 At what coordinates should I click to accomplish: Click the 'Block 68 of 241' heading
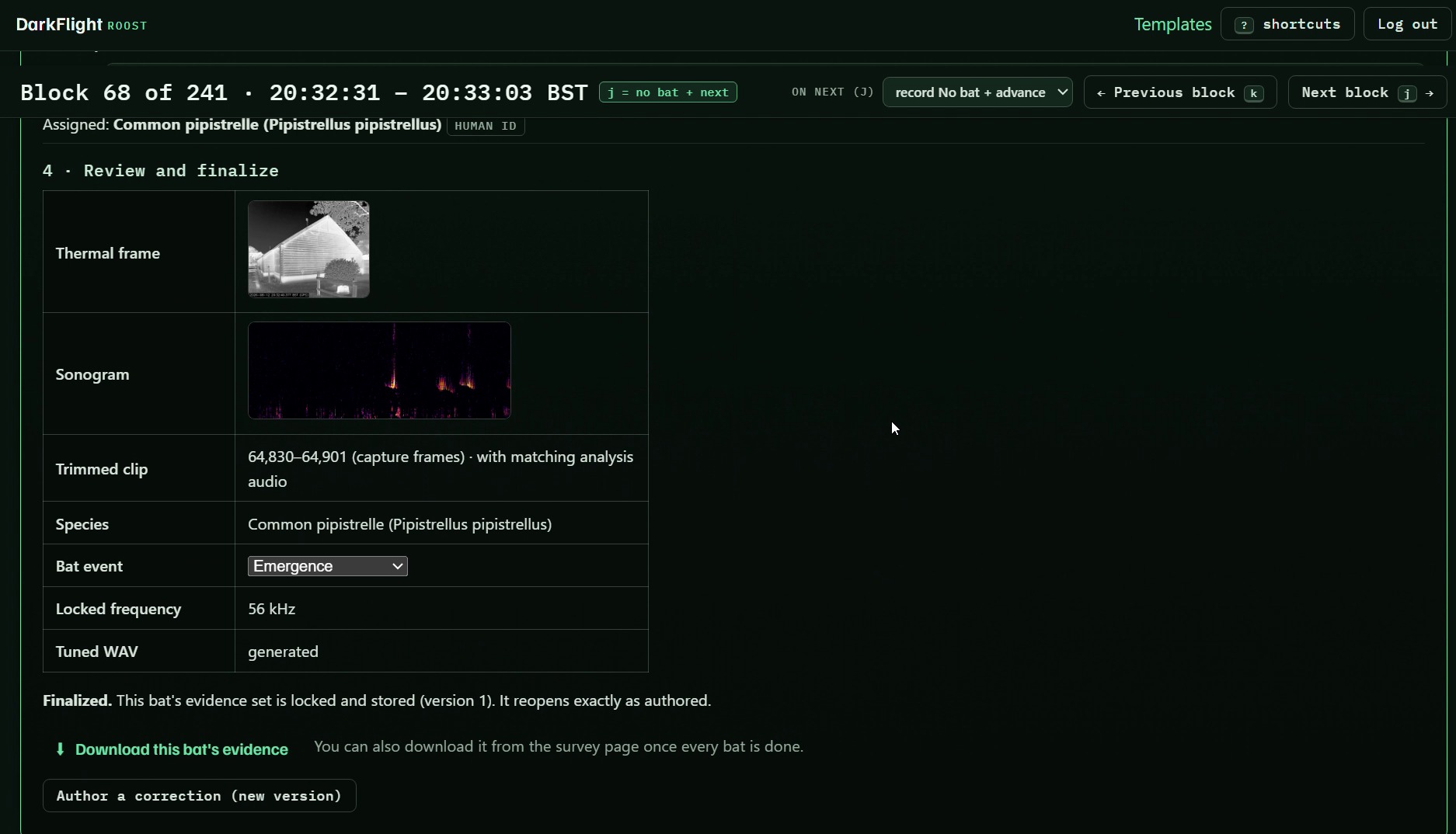124,92
